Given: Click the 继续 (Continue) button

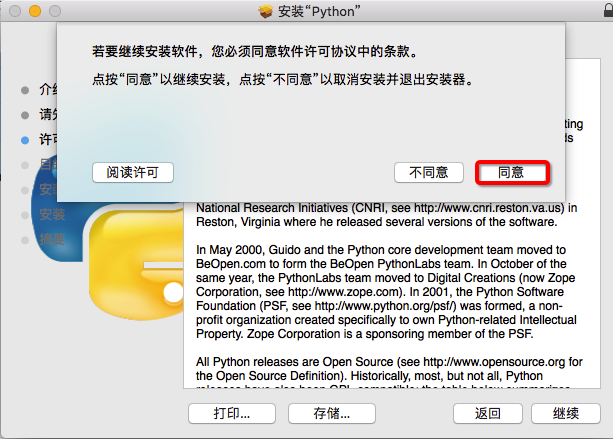Looking at the screenshot, I should [566, 413].
